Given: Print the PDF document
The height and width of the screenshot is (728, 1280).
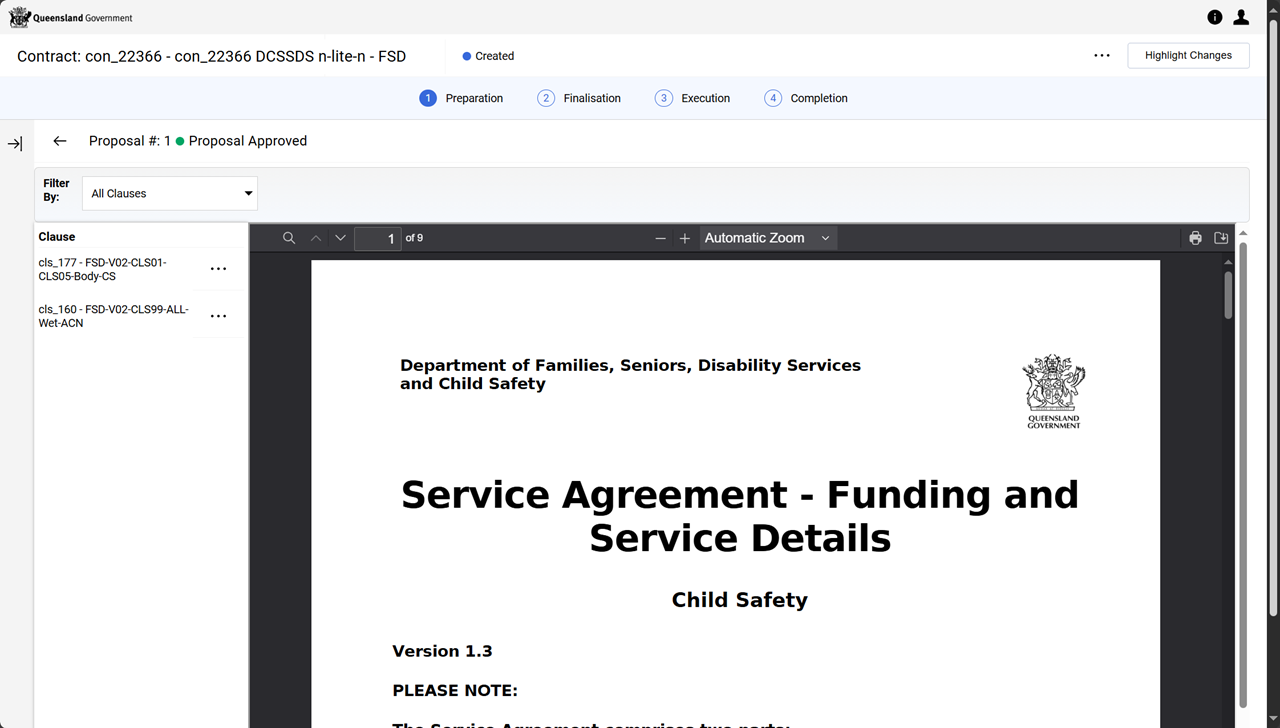Looking at the screenshot, I should 1195,238.
